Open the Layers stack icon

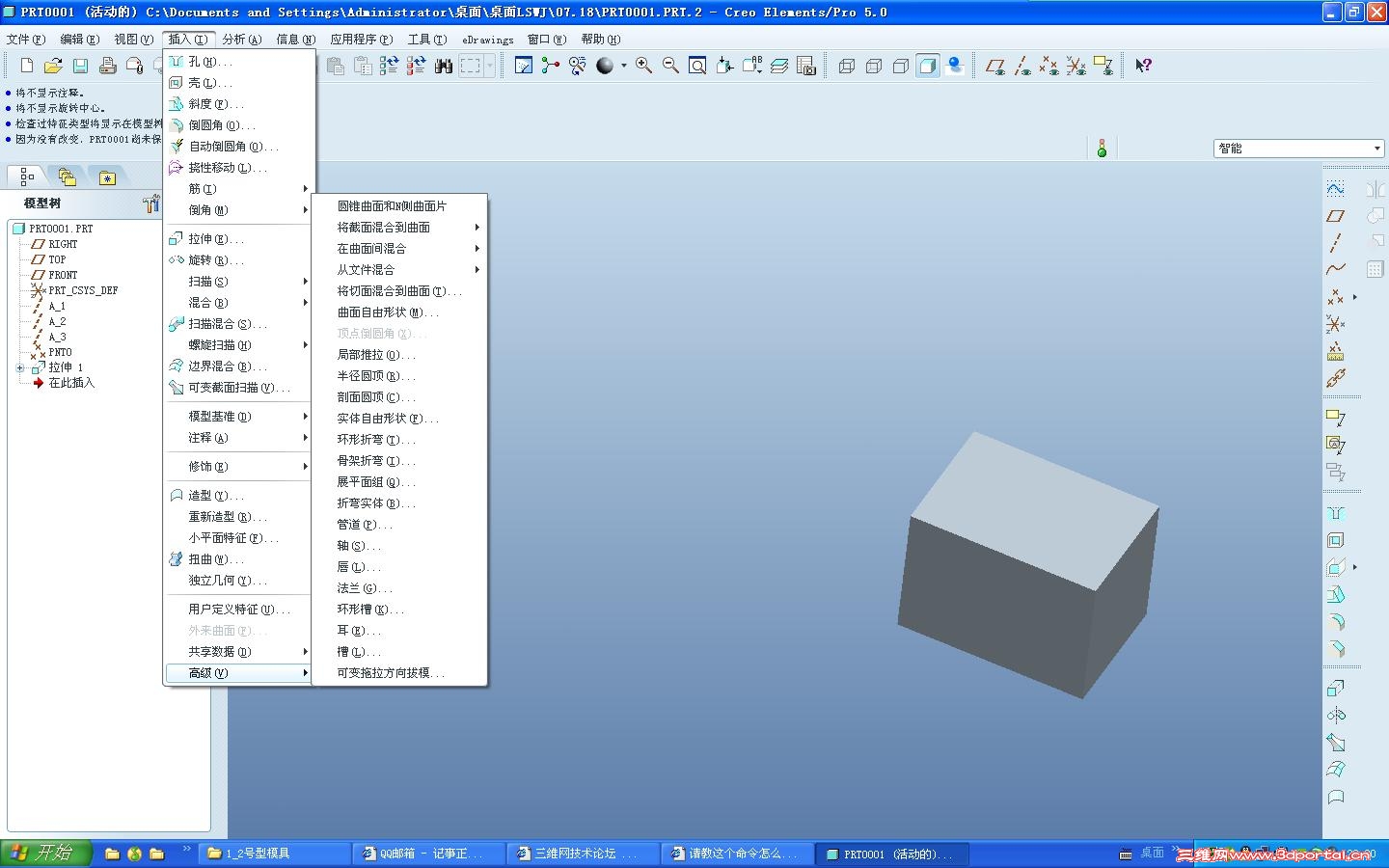point(779,66)
